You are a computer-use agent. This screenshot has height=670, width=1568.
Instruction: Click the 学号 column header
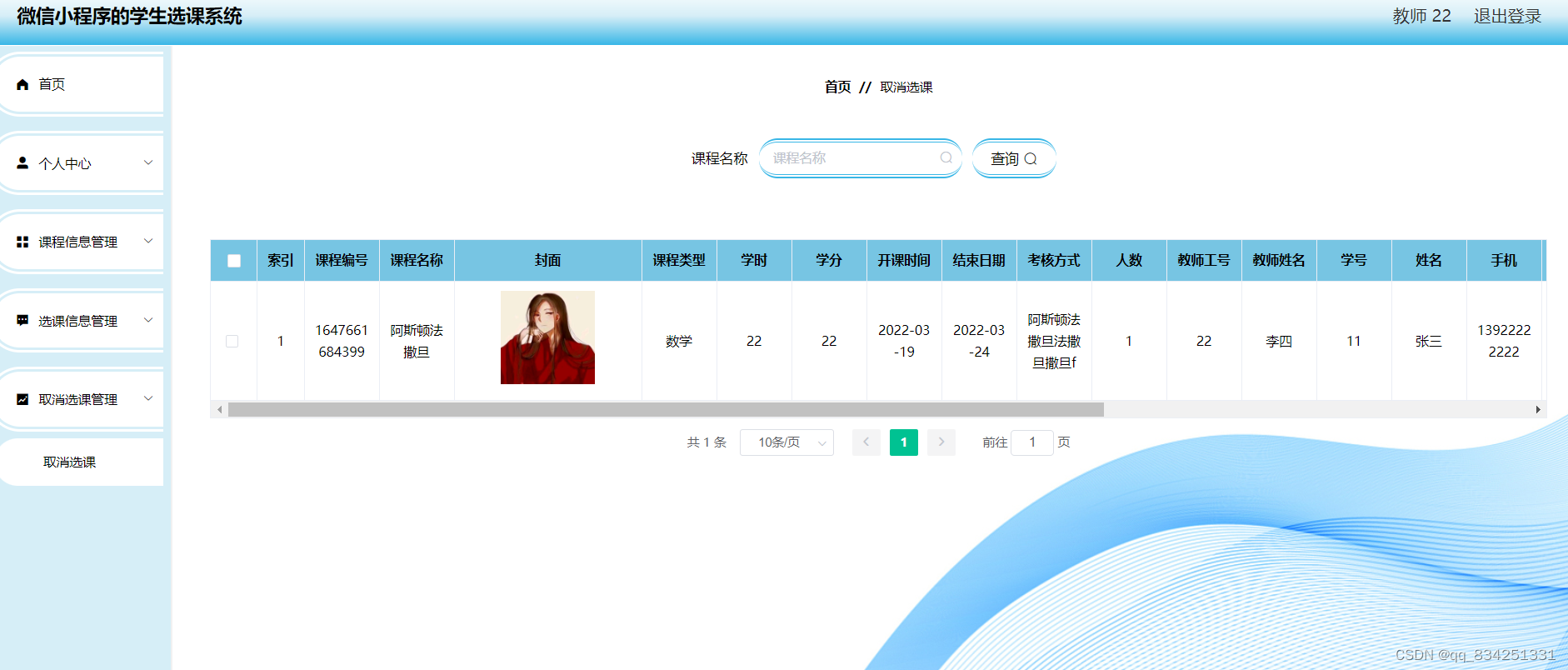pos(1354,260)
